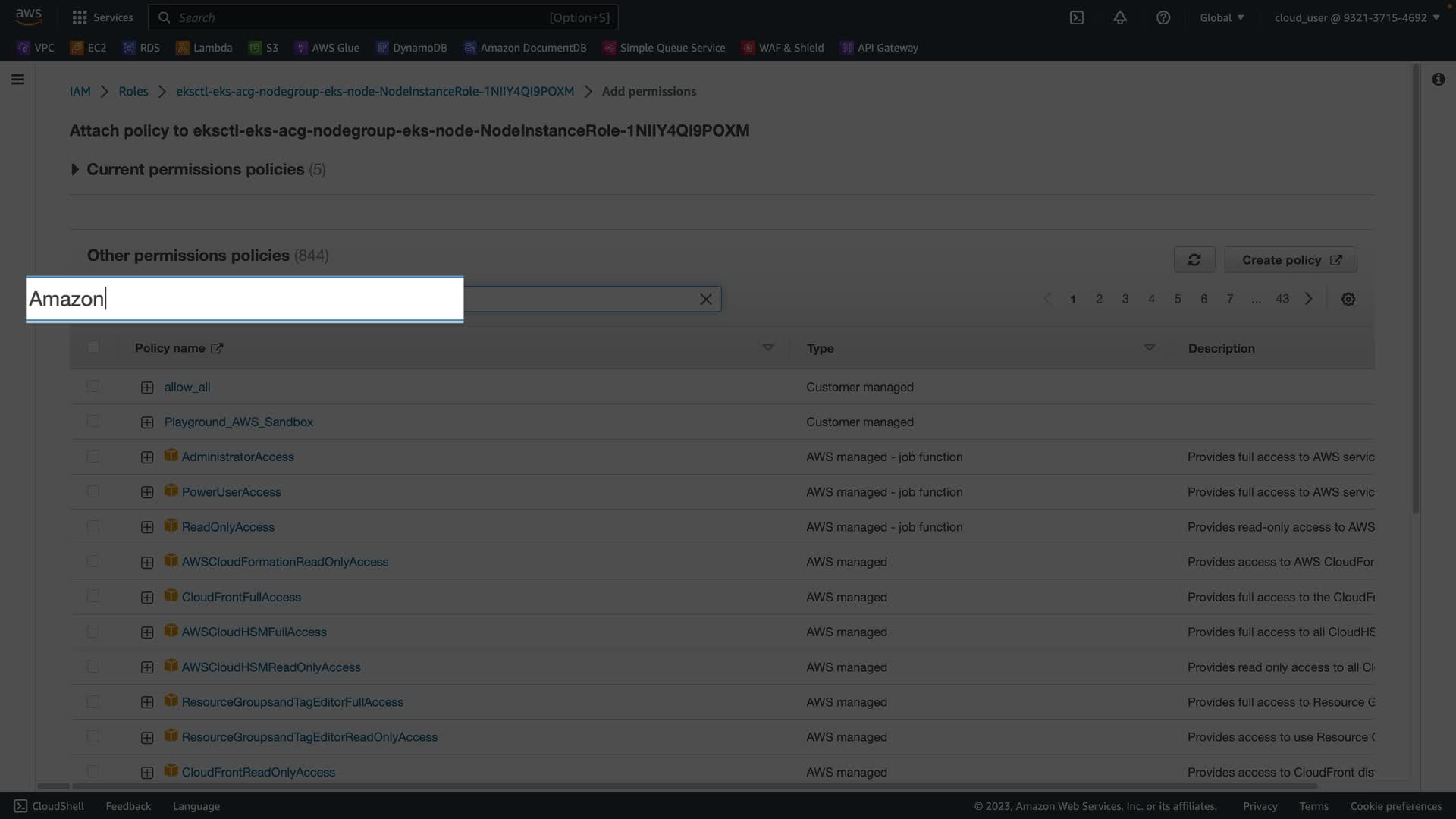Open the side navigation hamburger menu
Screen dimensions: 1456x819
pos(17,80)
